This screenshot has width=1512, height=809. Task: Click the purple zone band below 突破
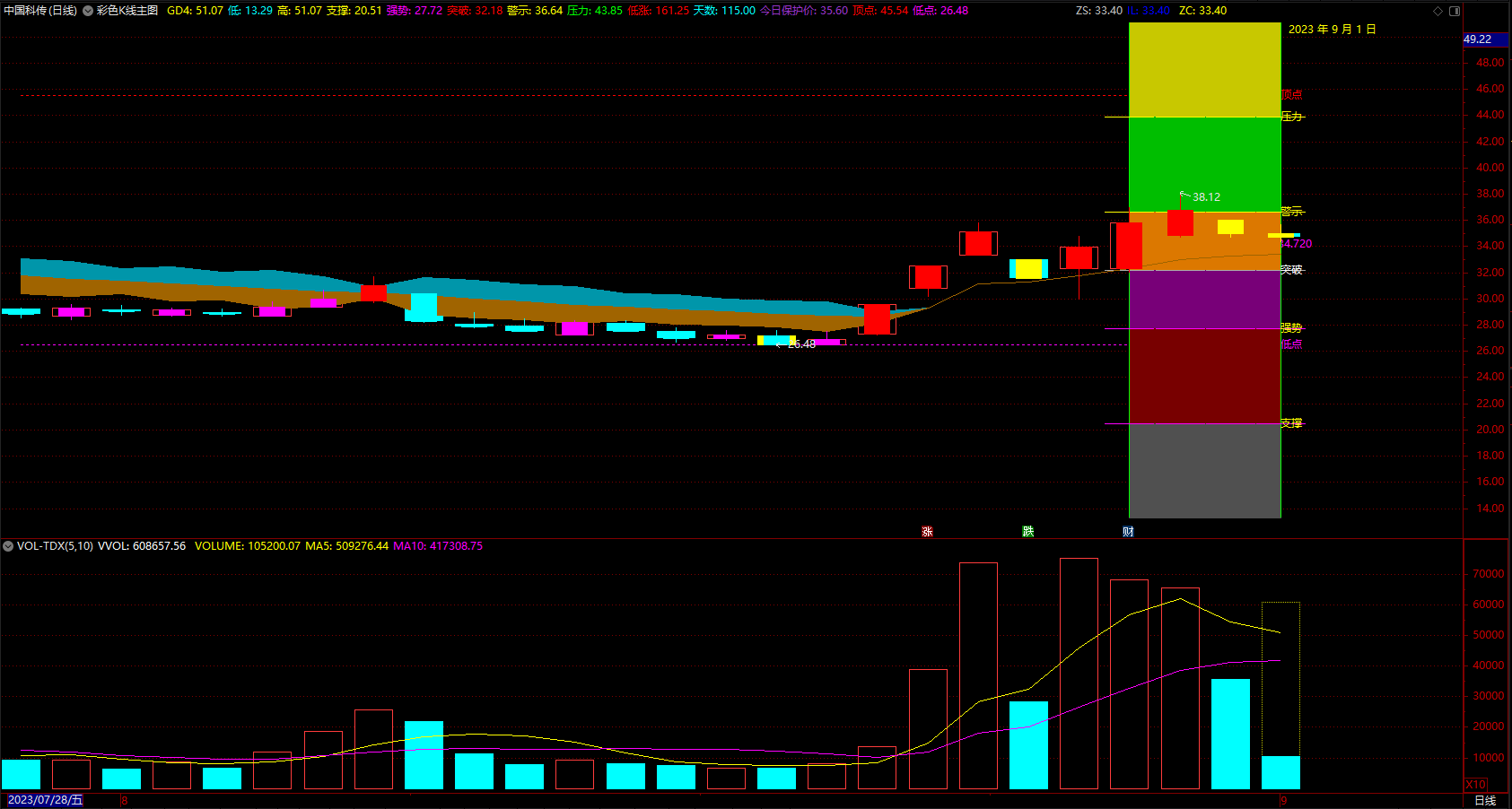(x=1204, y=300)
